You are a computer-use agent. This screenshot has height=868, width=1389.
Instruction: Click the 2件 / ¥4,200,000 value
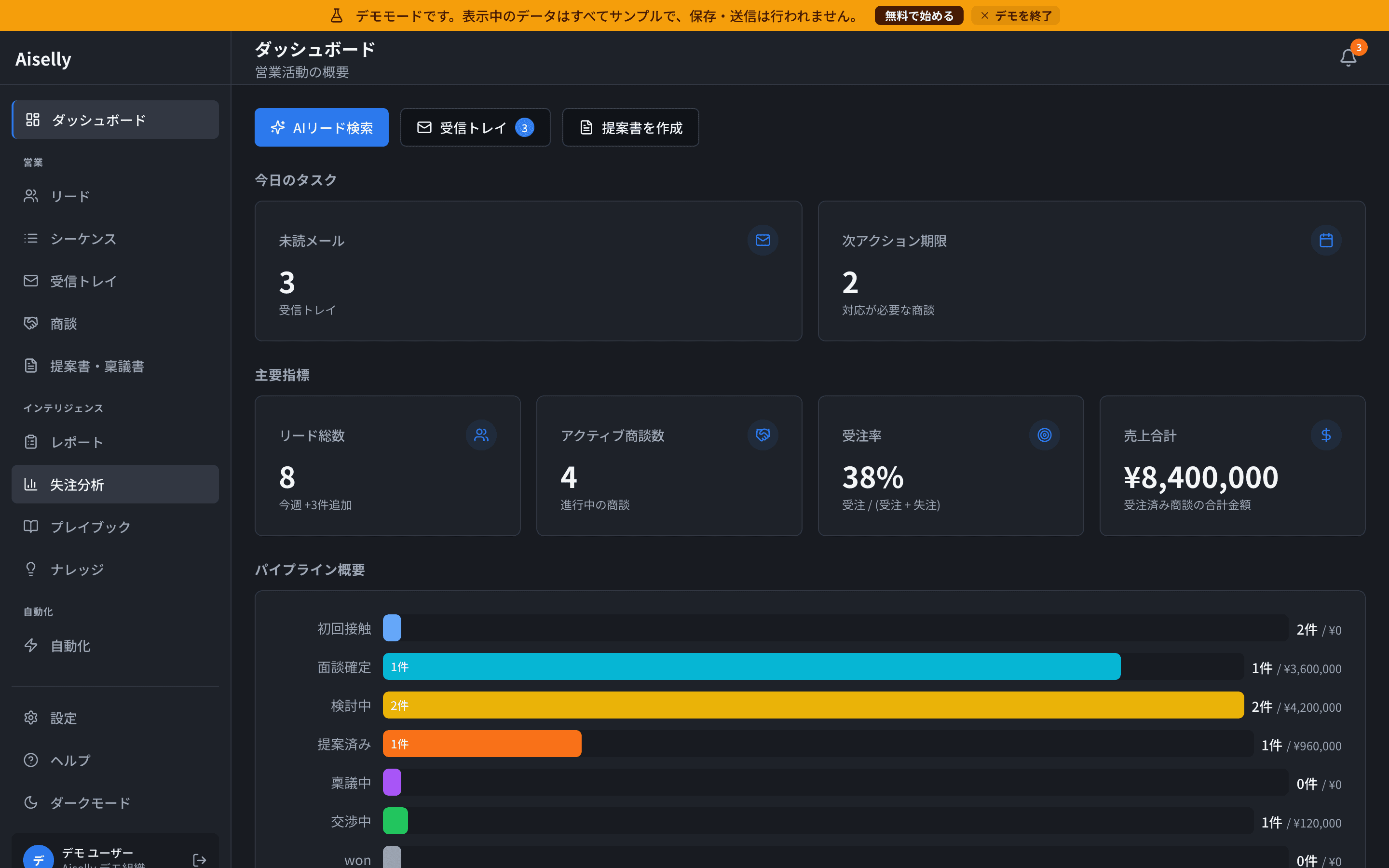[1296, 706]
